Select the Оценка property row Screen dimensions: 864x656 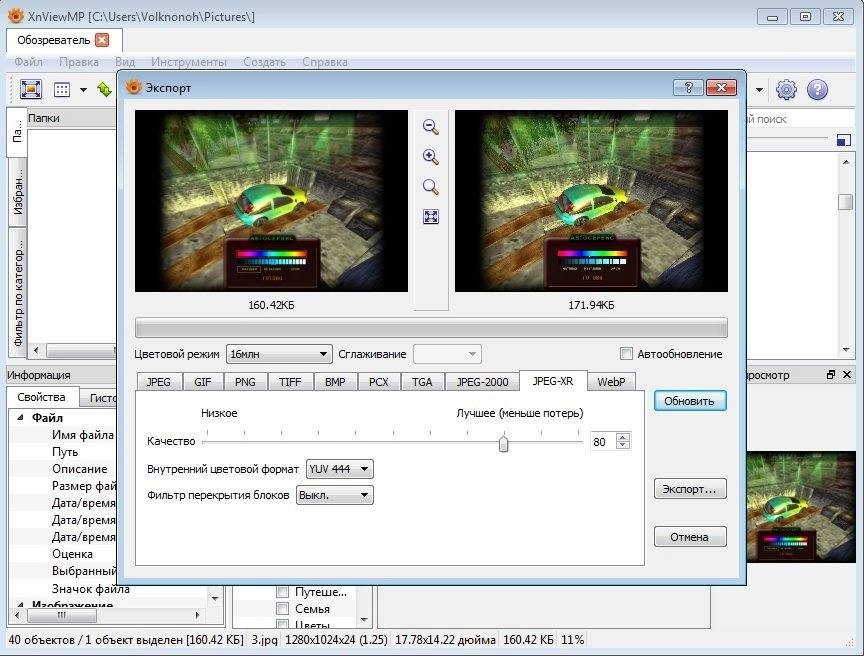[x=72, y=554]
